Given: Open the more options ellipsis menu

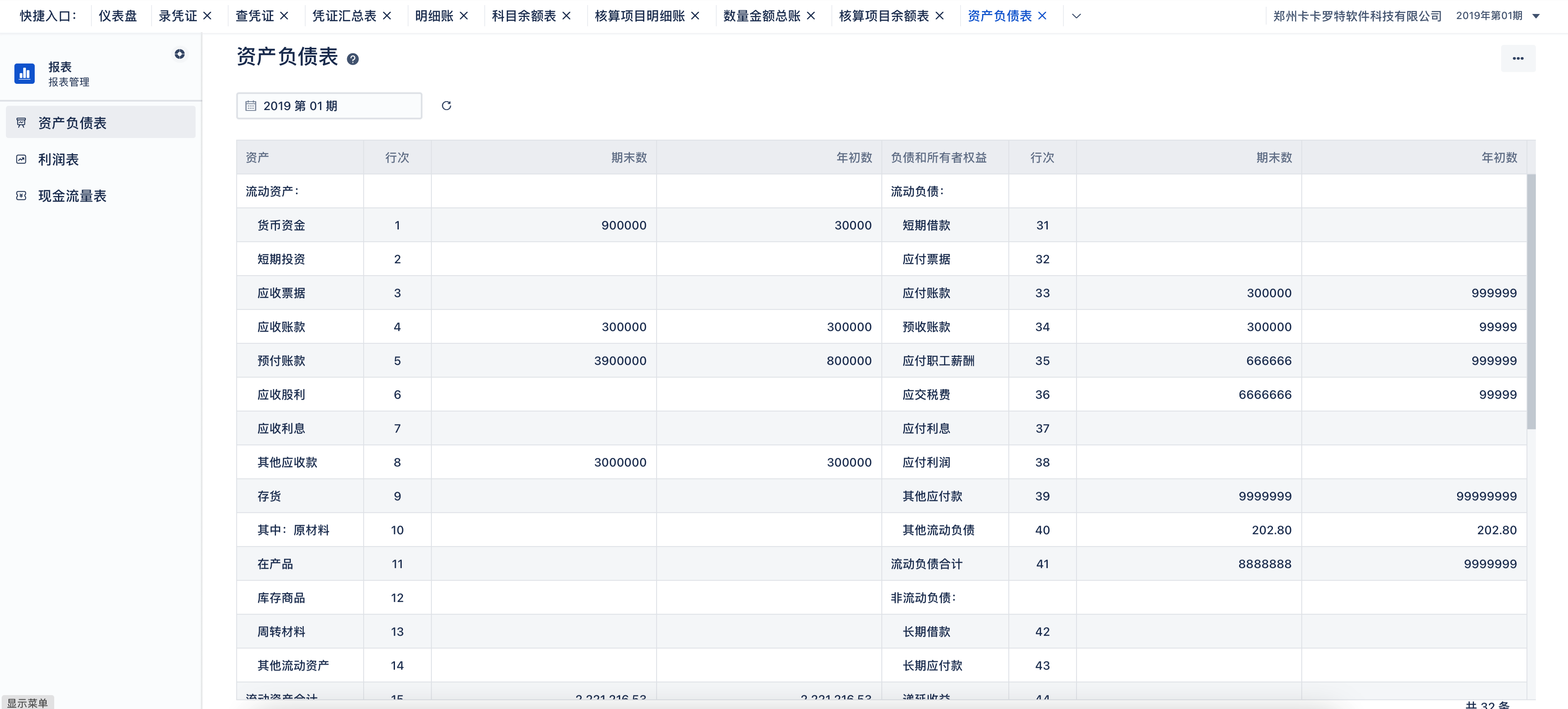Looking at the screenshot, I should [1518, 58].
